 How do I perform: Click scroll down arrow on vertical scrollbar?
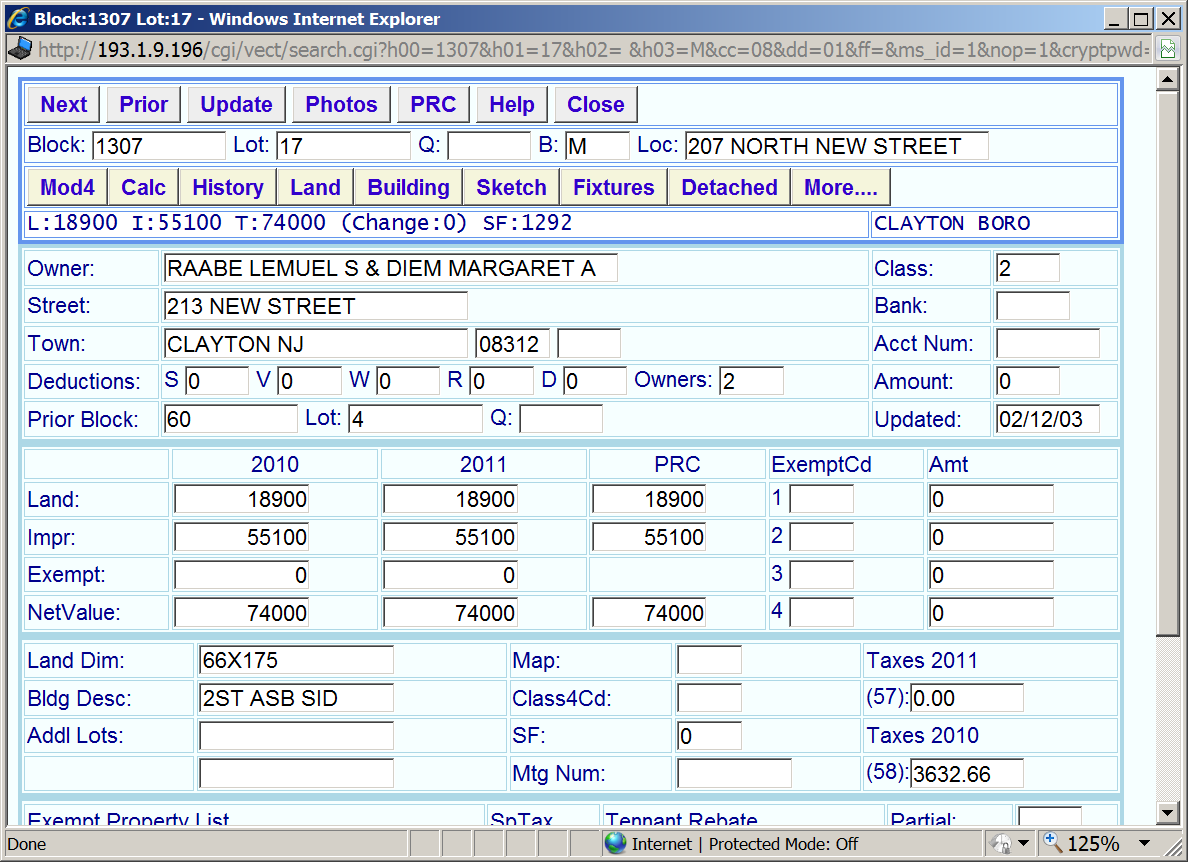tap(1167, 812)
